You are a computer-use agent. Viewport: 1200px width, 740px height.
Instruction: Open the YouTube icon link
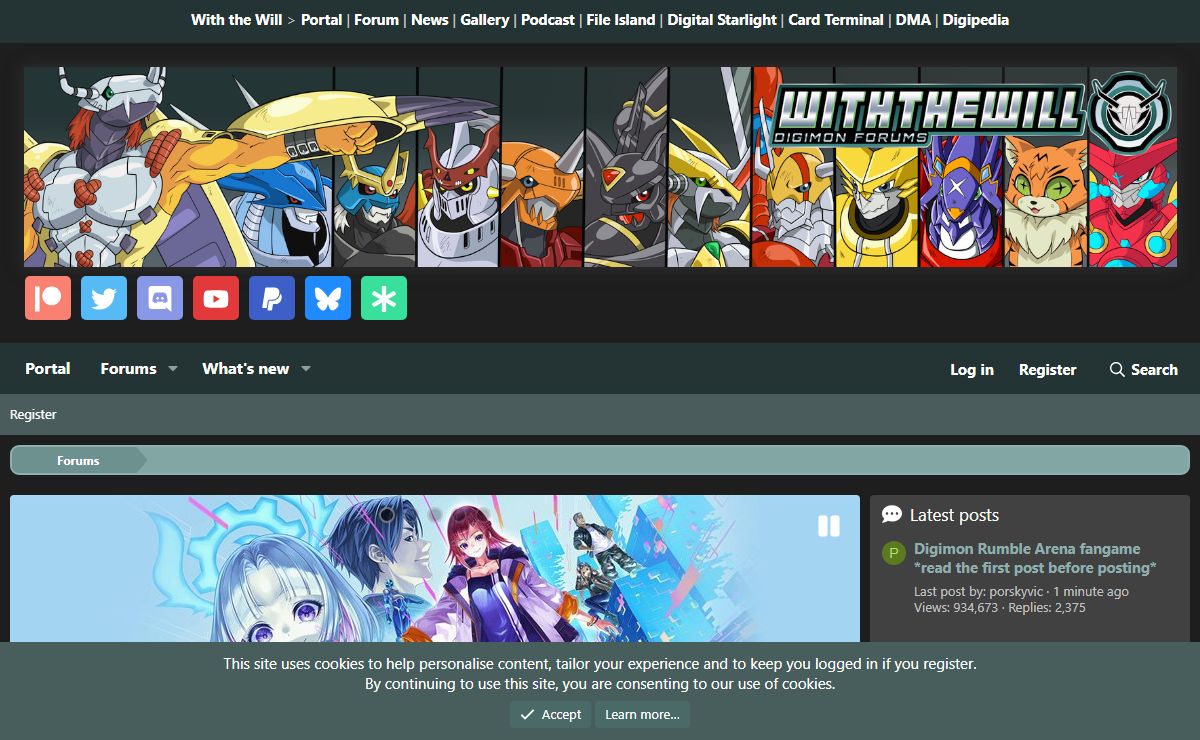point(216,298)
